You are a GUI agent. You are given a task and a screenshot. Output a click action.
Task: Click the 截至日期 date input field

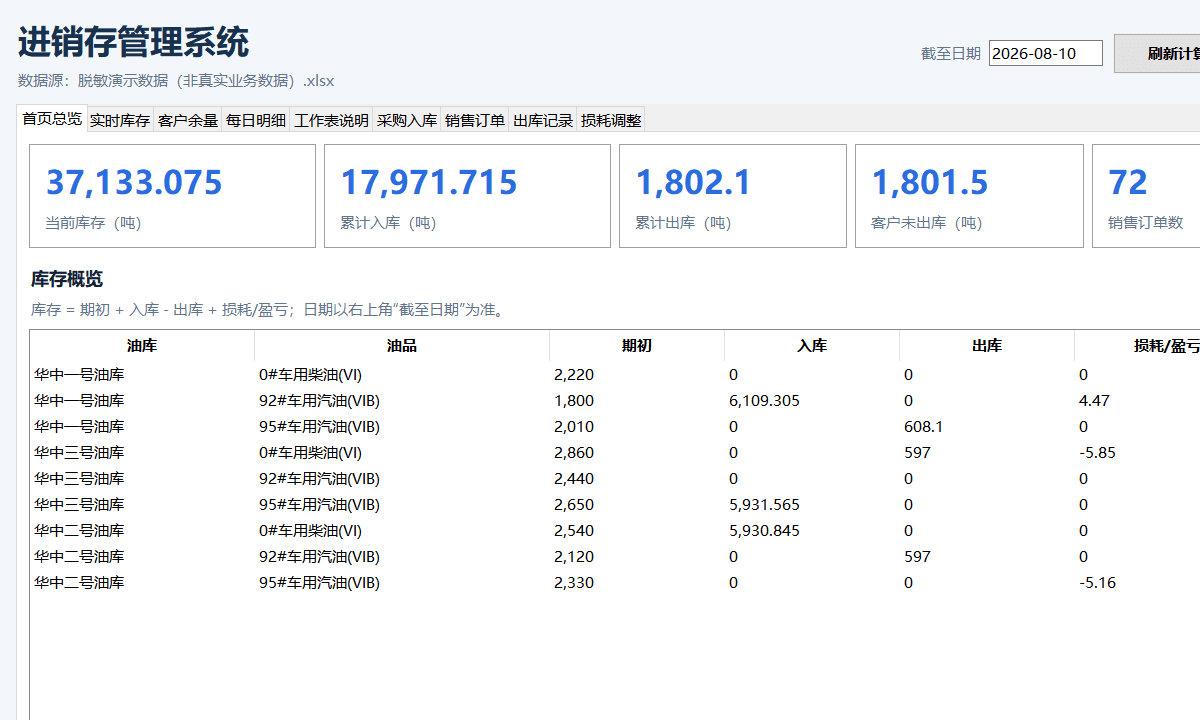tap(1046, 53)
